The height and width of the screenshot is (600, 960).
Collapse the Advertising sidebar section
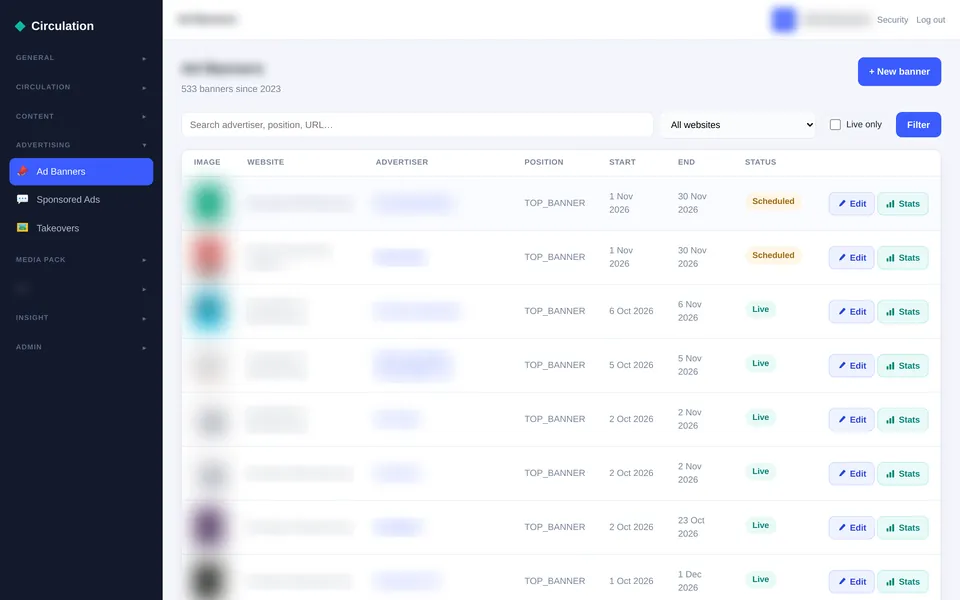[x=81, y=145]
